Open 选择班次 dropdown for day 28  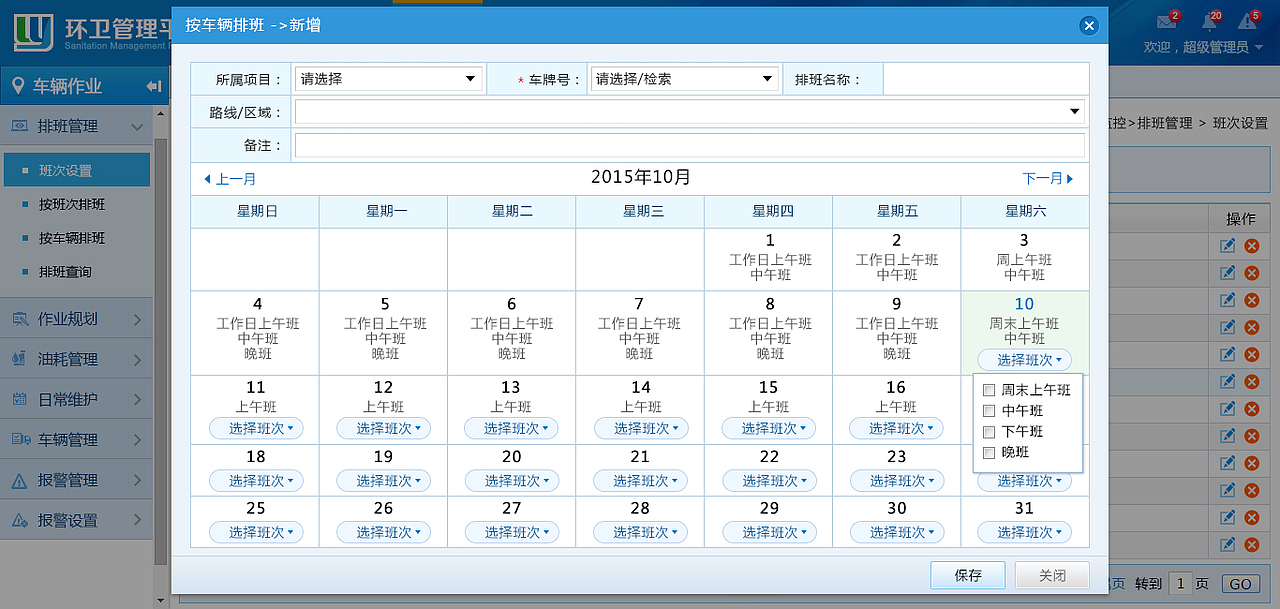pos(641,533)
